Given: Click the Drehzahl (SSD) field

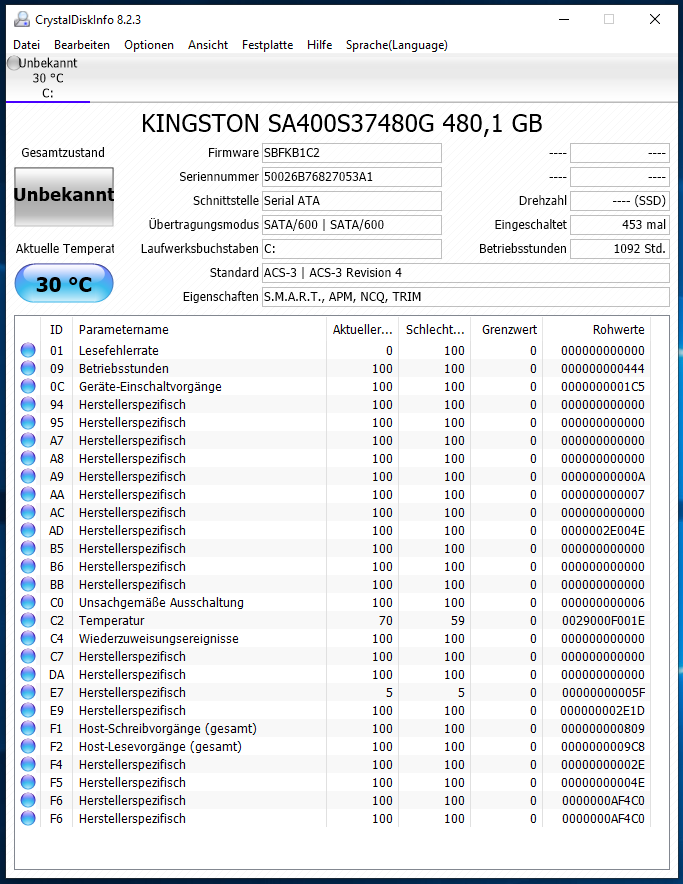Looking at the screenshot, I should coord(620,201).
